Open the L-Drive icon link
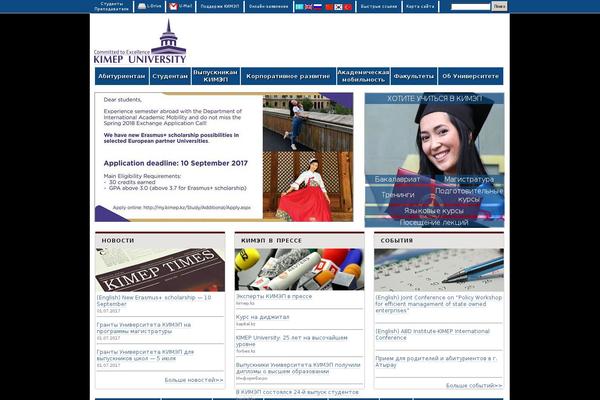Screen dimensions: 600x400 point(150,6)
